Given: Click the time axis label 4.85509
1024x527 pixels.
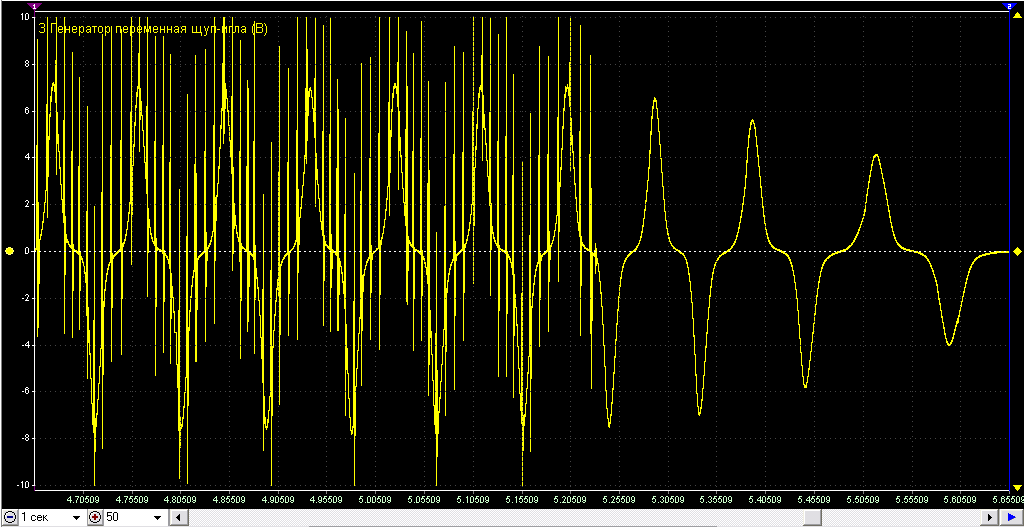Looking at the screenshot, I should 229,498.
